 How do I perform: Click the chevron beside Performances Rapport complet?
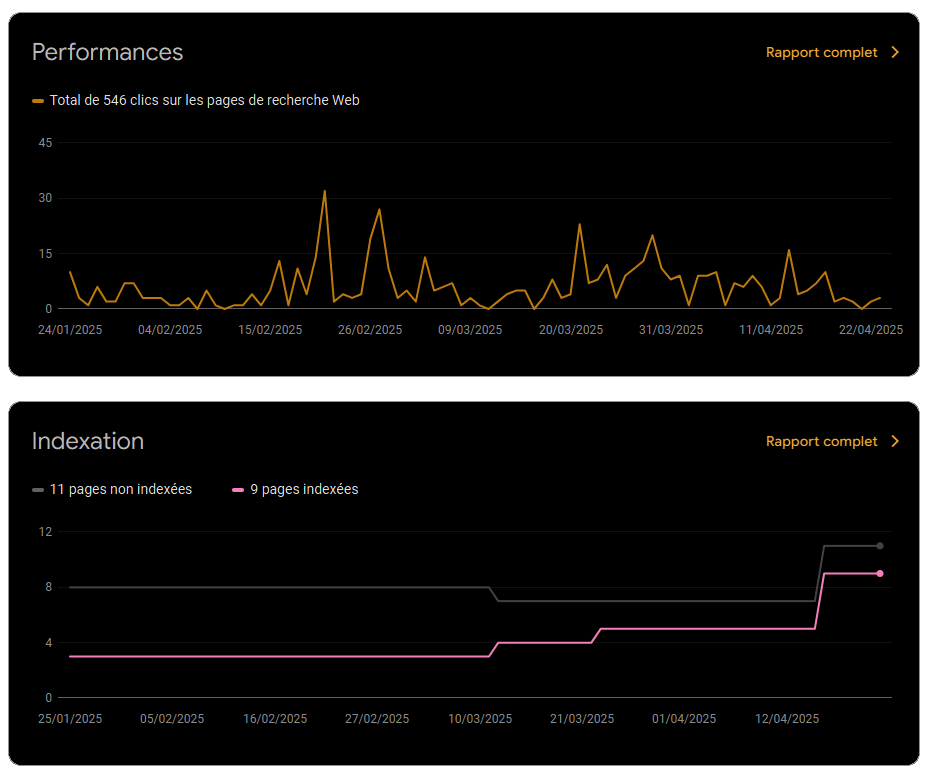coord(895,52)
